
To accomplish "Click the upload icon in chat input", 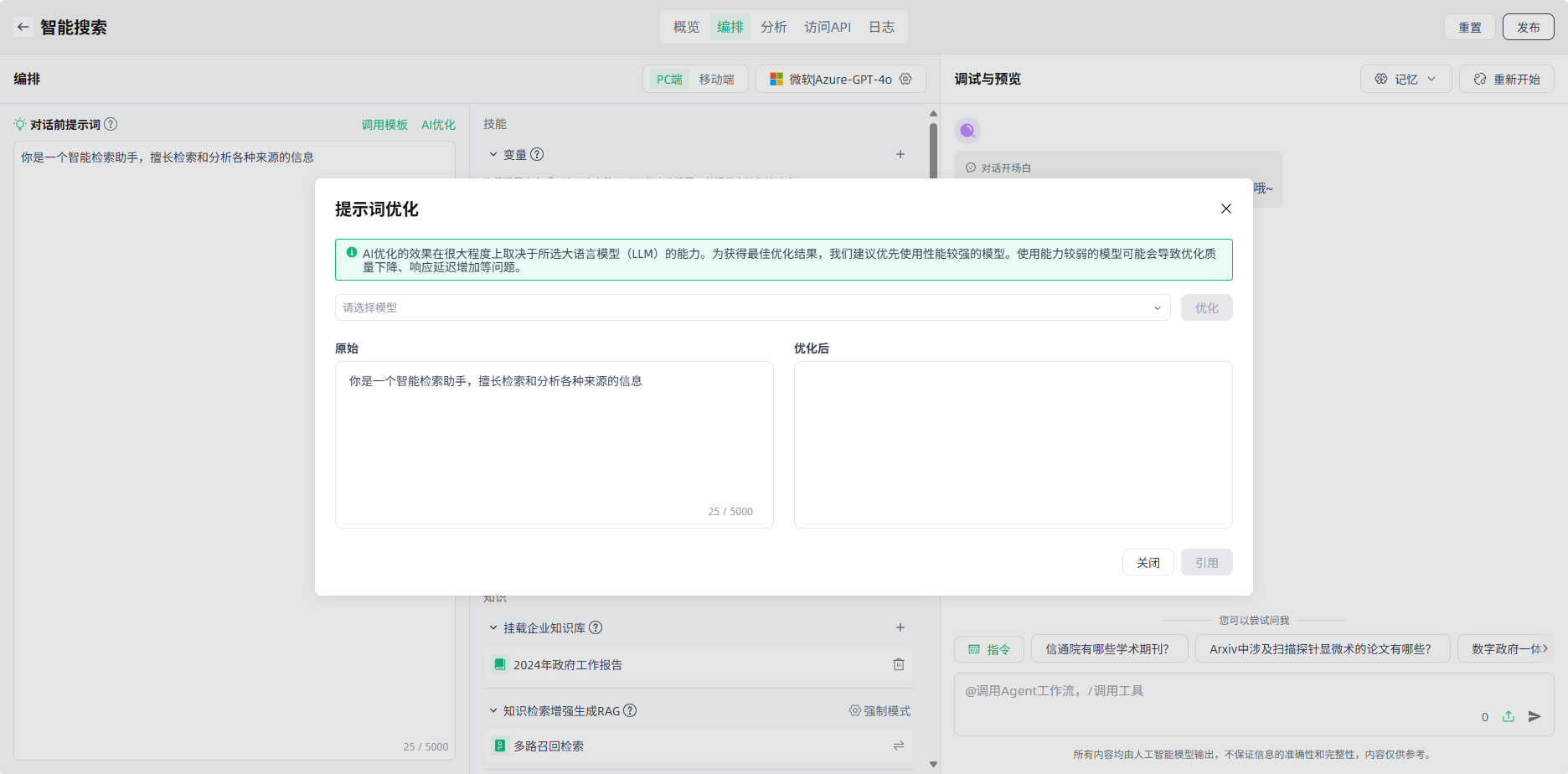I will 1509,716.
